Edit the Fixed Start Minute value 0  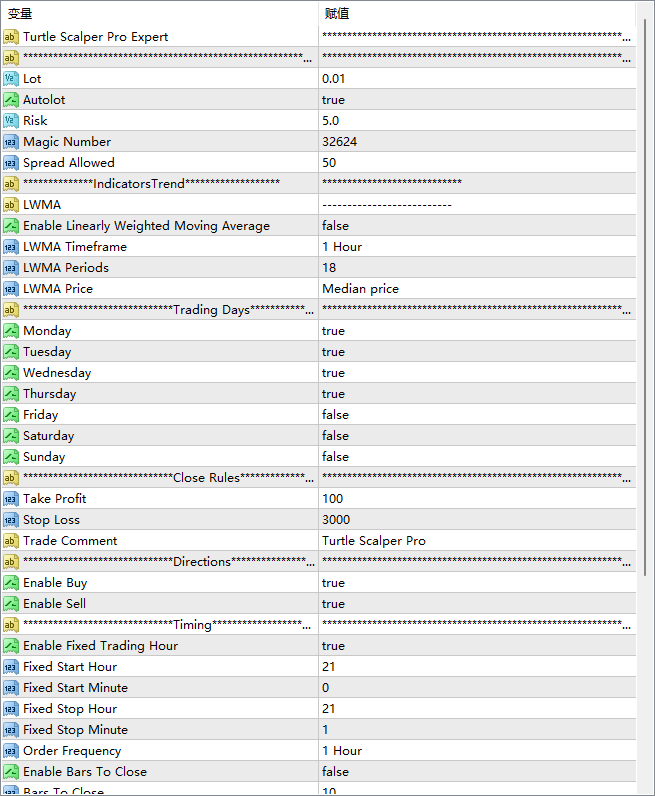tap(477, 688)
